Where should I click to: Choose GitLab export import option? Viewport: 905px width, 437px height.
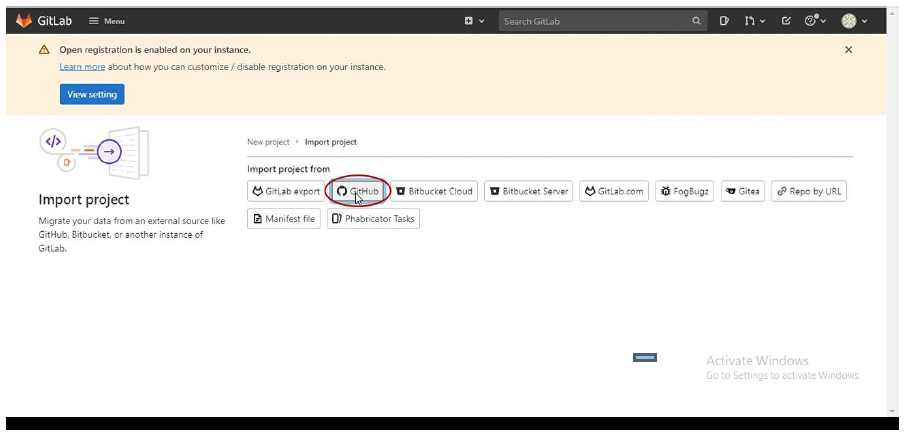(x=286, y=191)
